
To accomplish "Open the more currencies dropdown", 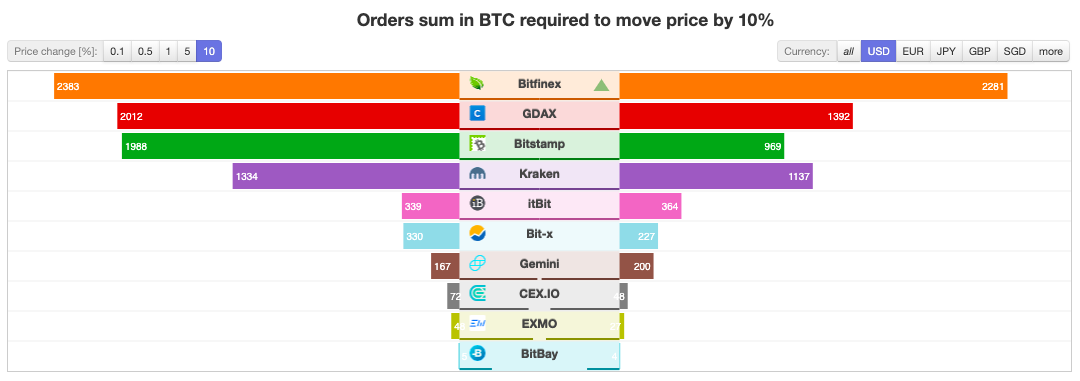I will coord(1050,51).
